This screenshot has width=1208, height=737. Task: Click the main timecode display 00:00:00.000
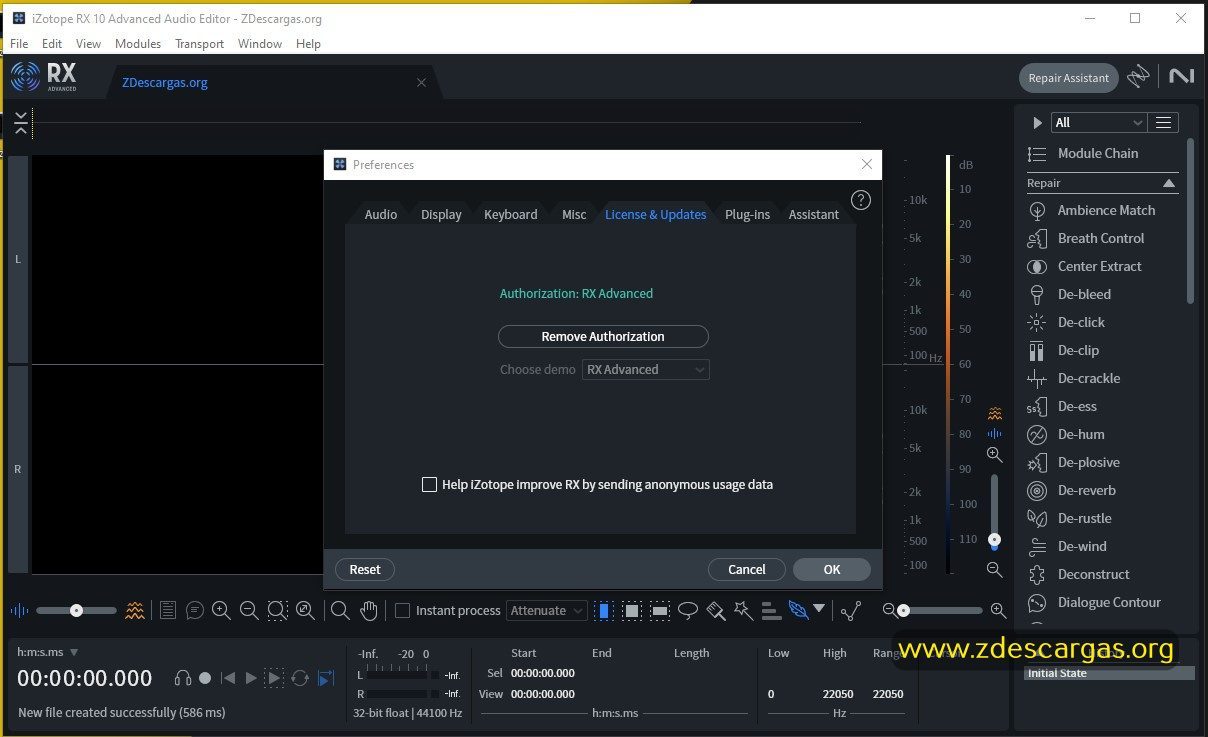coord(85,678)
